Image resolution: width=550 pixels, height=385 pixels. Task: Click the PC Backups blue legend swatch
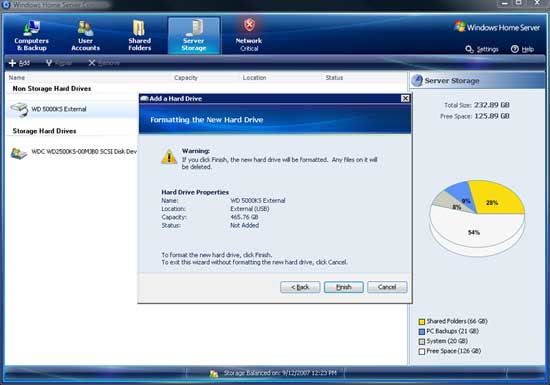(422, 331)
